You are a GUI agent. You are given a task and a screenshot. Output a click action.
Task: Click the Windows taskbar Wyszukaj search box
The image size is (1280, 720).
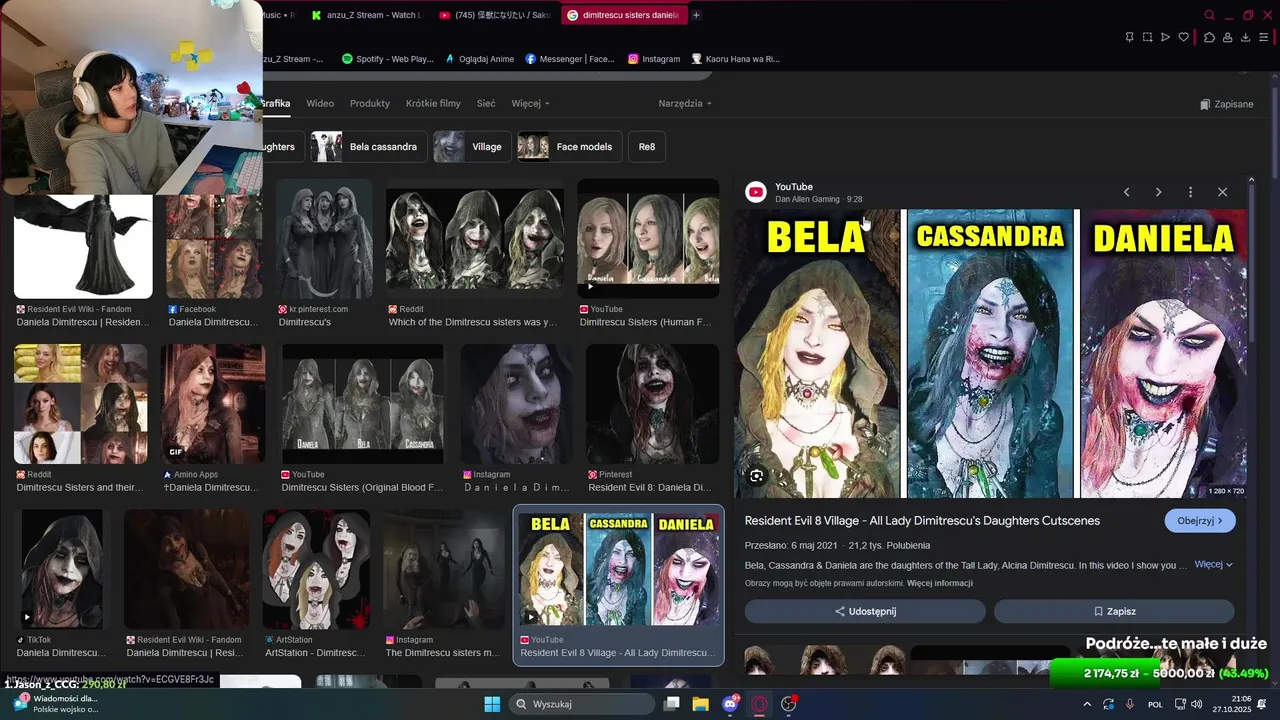tap(583, 704)
